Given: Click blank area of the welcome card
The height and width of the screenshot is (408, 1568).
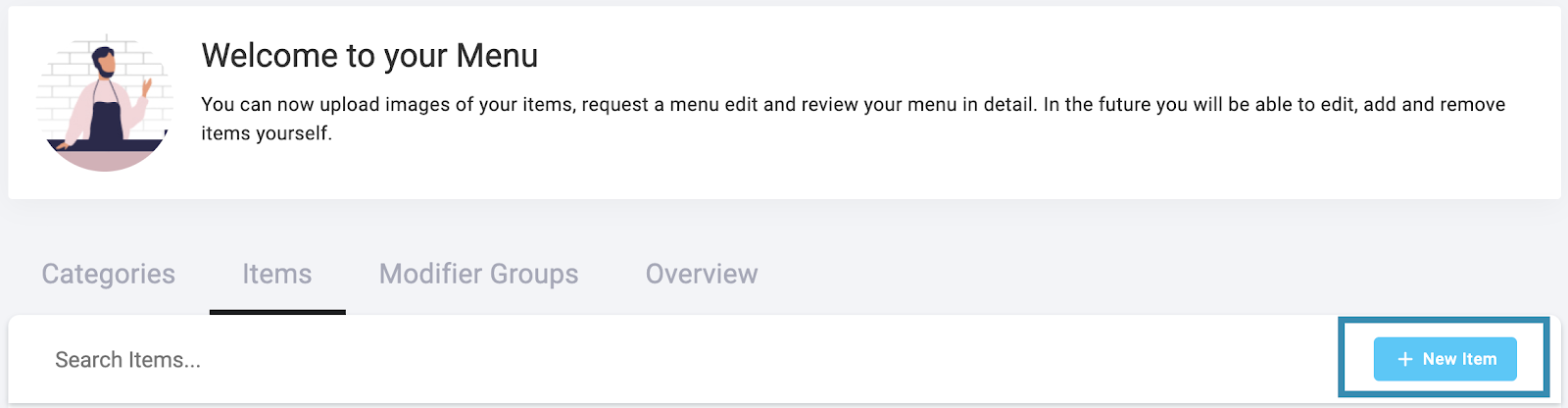Looking at the screenshot, I should [980, 172].
